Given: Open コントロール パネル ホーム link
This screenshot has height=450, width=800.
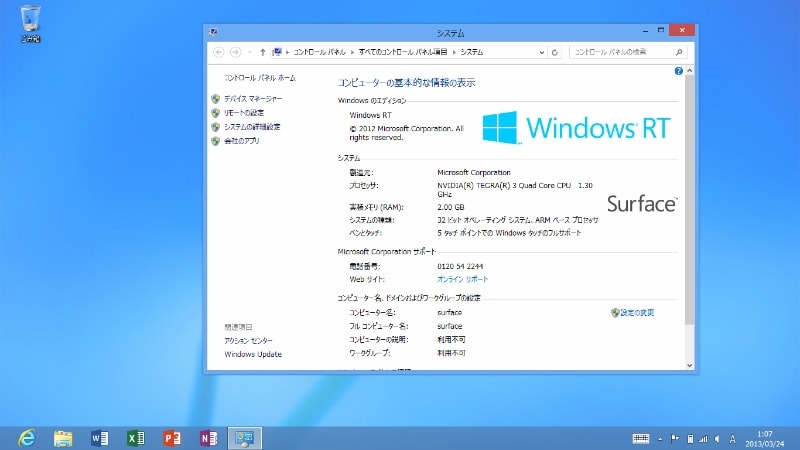Looking at the screenshot, I should click(260, 78).
